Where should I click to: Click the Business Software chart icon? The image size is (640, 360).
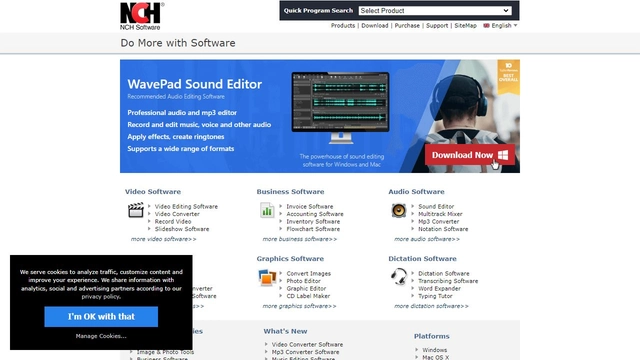[267, 210]
